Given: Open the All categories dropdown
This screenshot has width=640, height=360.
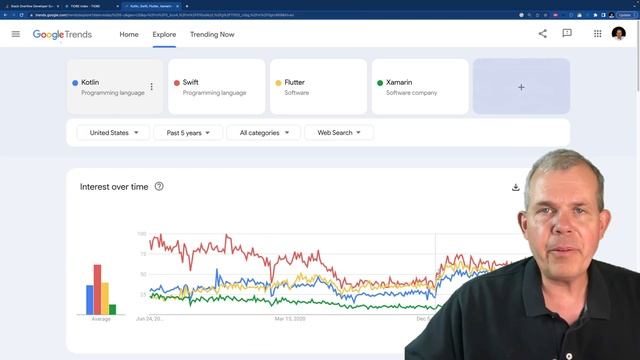Looking at the screenshot, I should 264,133.
